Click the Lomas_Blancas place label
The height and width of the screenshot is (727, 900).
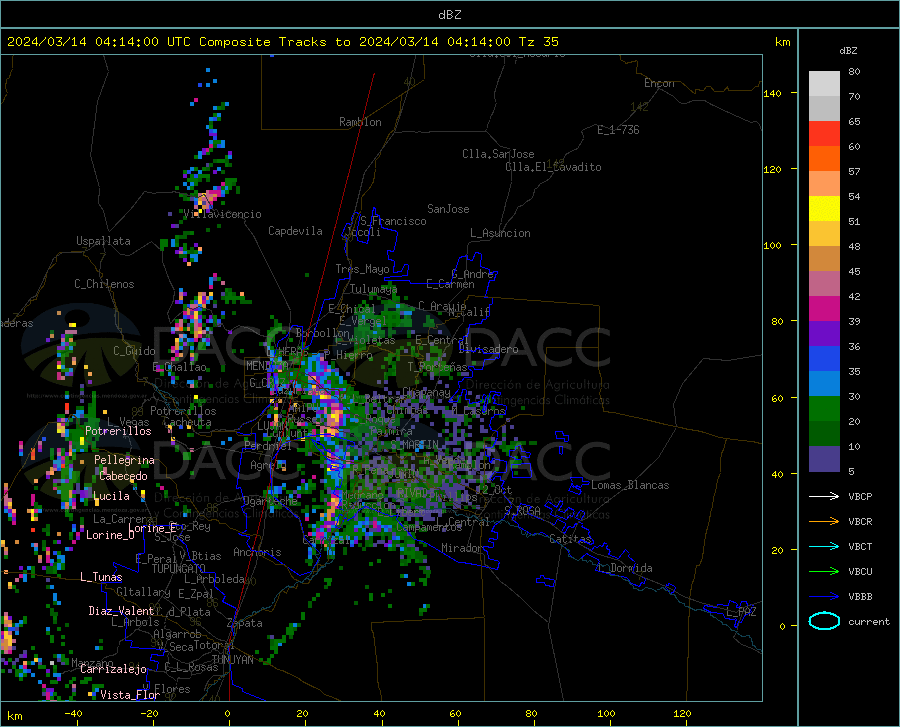pyautogui.click(x=630, y=485)
